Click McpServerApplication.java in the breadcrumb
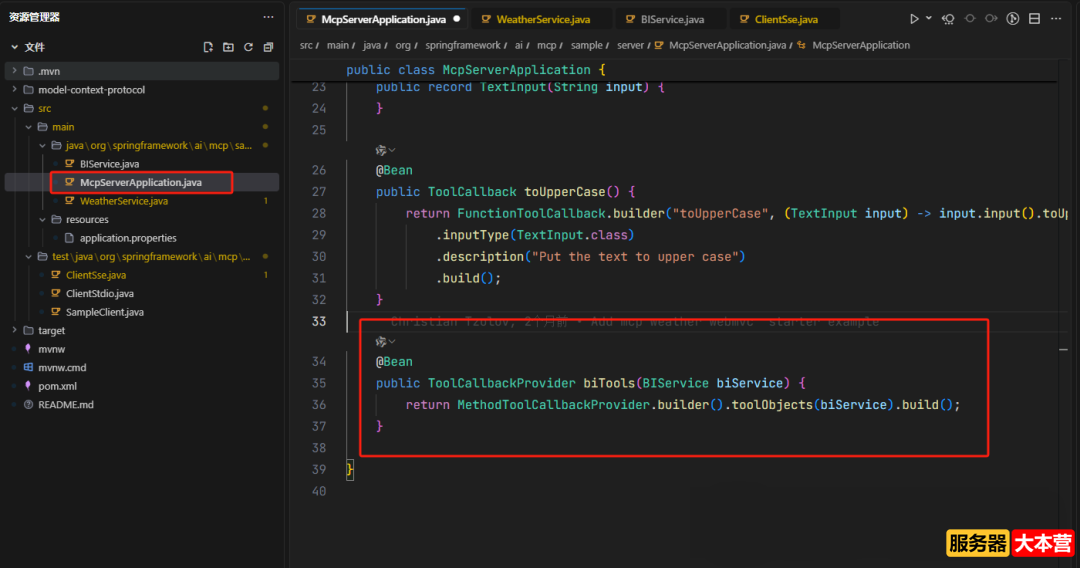 (727, 45)
